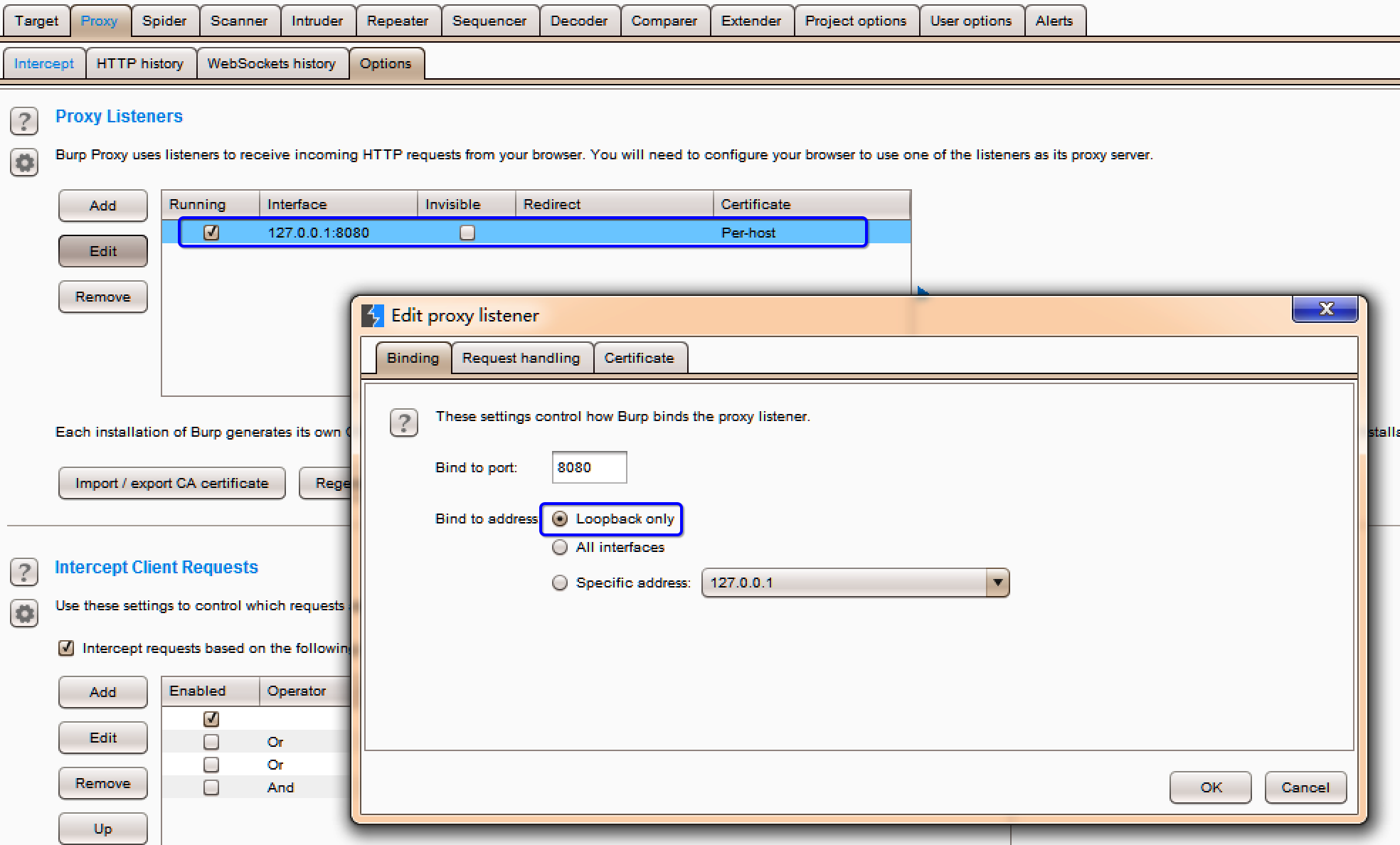Enable the Invisible checkbox for the listener
The image size is (1400, 845).
[x=466, y=232]
